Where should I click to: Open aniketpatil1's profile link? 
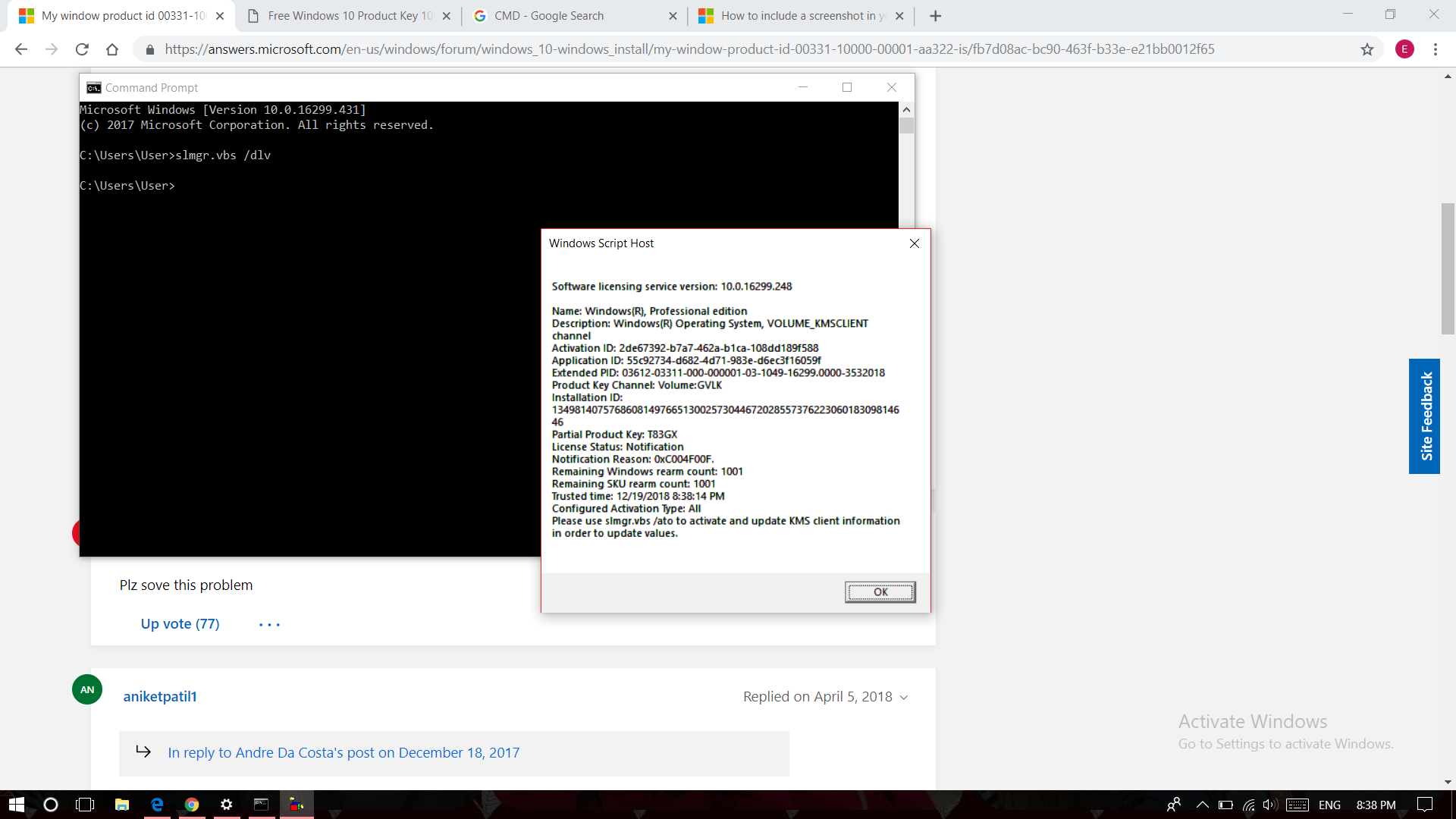click(x=160, y=696)
